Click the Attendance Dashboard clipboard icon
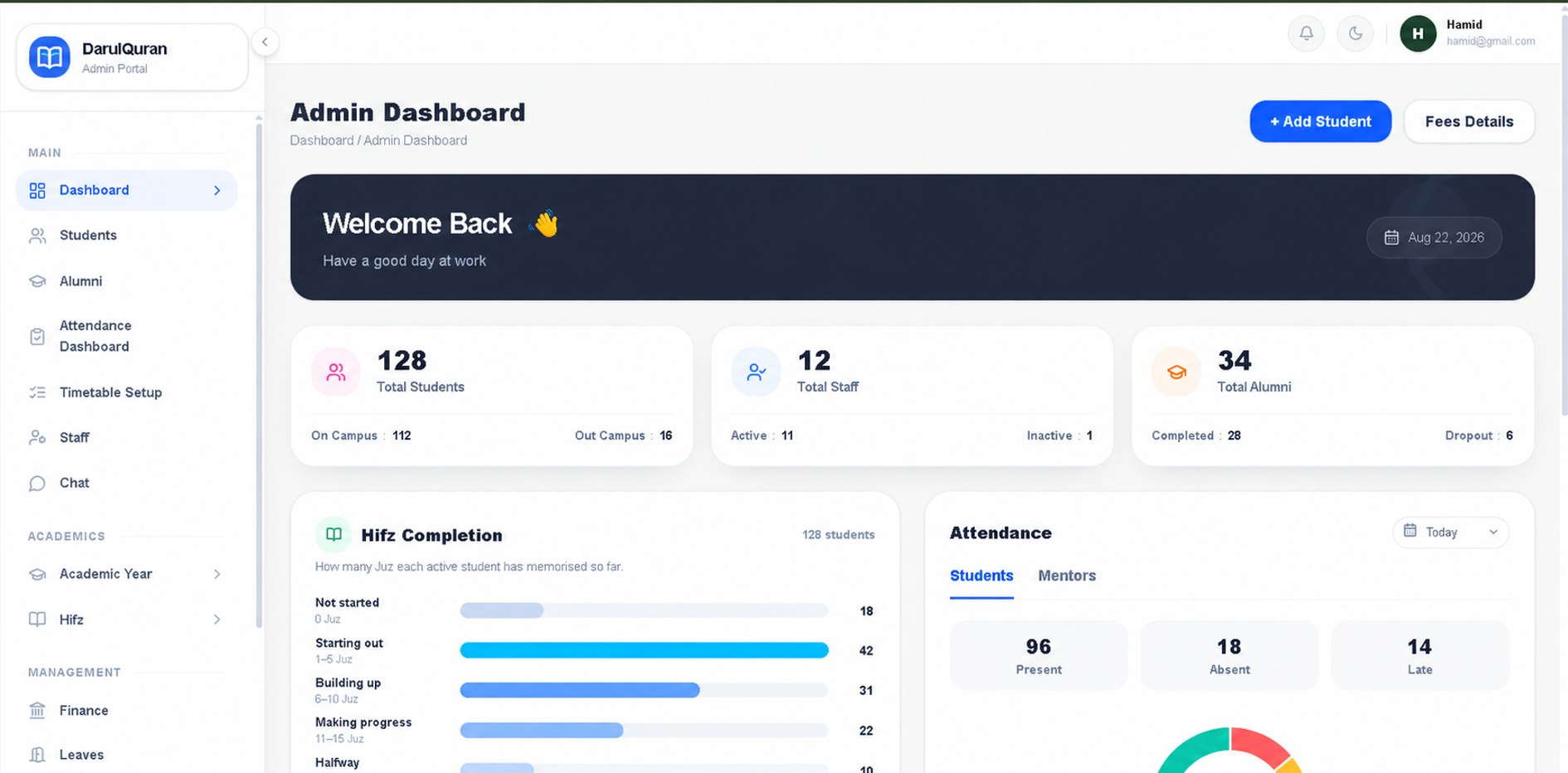 click(x=37, y=336)
